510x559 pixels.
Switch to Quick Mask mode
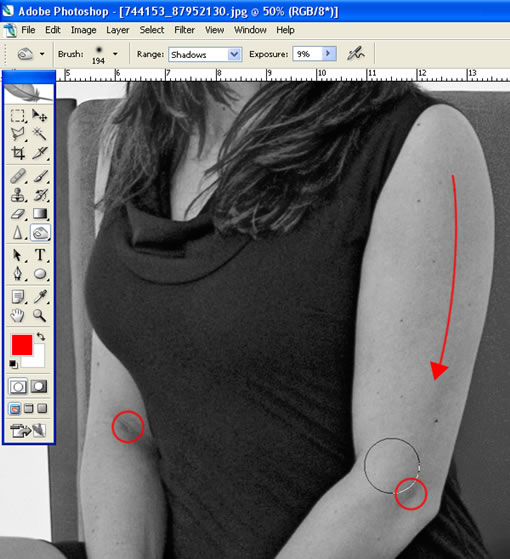coord(39,386)
